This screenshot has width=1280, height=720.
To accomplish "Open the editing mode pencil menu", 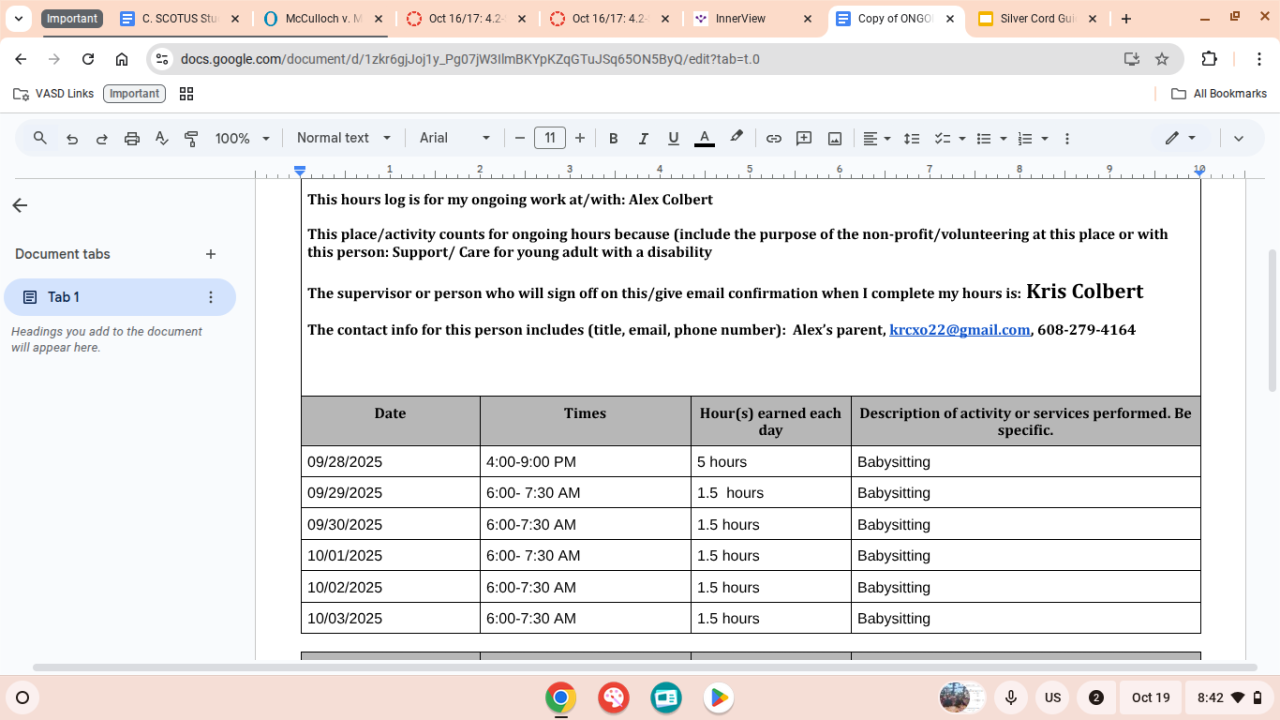I will pyautogui.click(x=1181, y=138).
